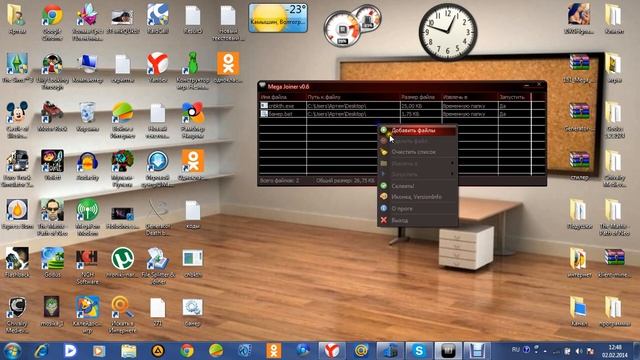The height and width of the screenshot is (360, 640).
Task: Select the Violett desktop shortcut
Action: pos(52,165)
